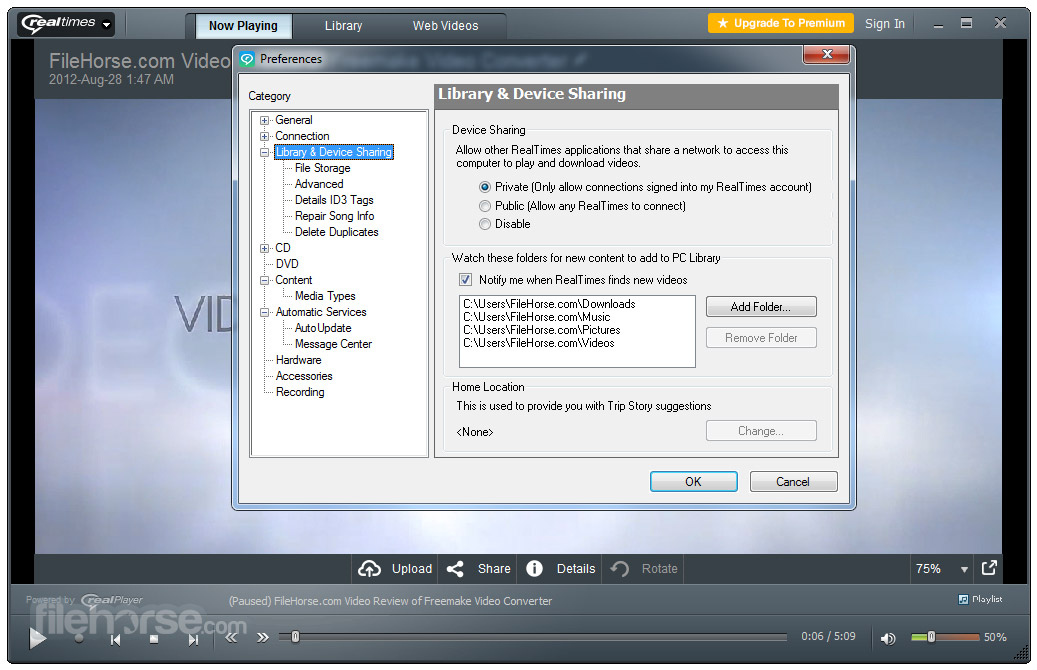Select the Downloads watched folder
The image size is (1037, 670).
coord(549,304)
